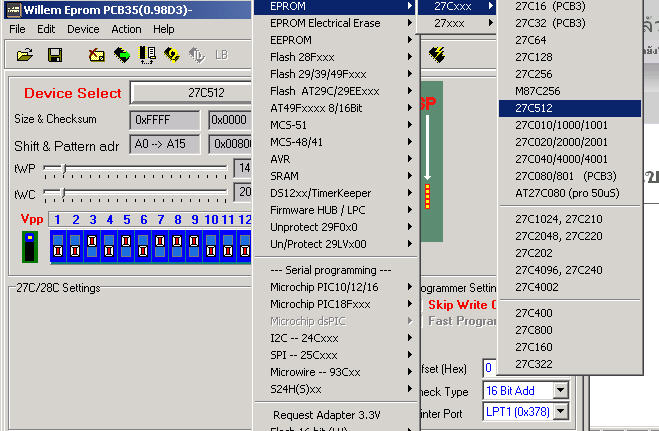Screen dimensions: 659x431
Task: Open a file with the folder icon
Action: [25, 55]
